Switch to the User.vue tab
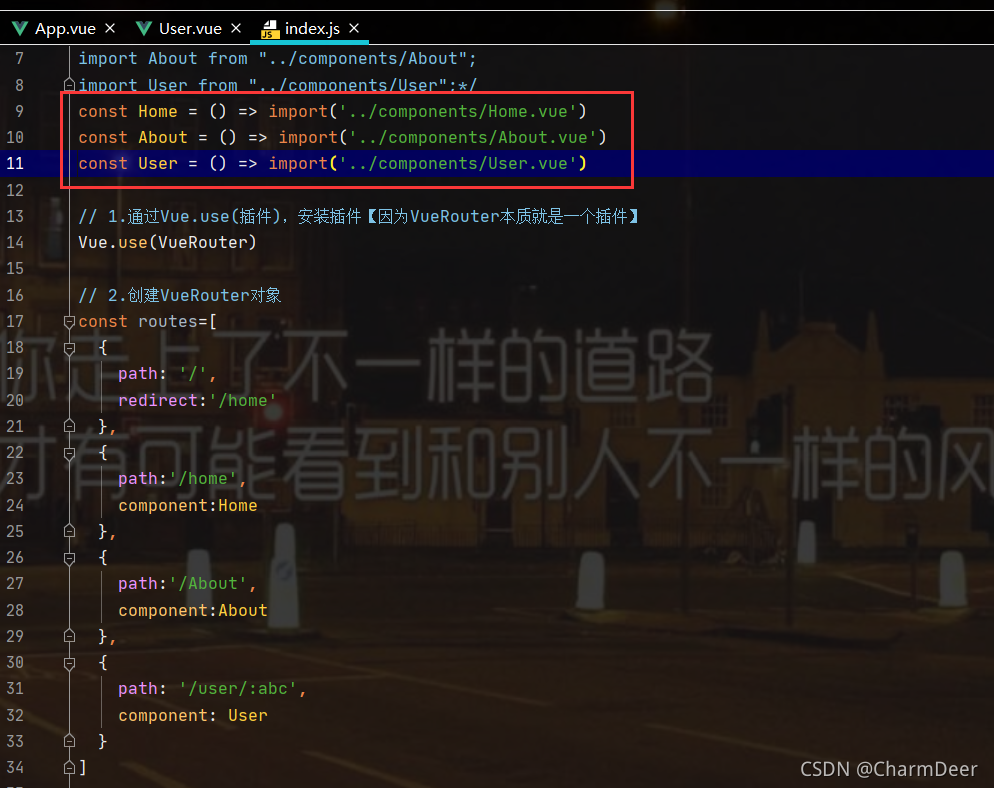This screenshot has height=788, width=994. [x=189, y=29]
